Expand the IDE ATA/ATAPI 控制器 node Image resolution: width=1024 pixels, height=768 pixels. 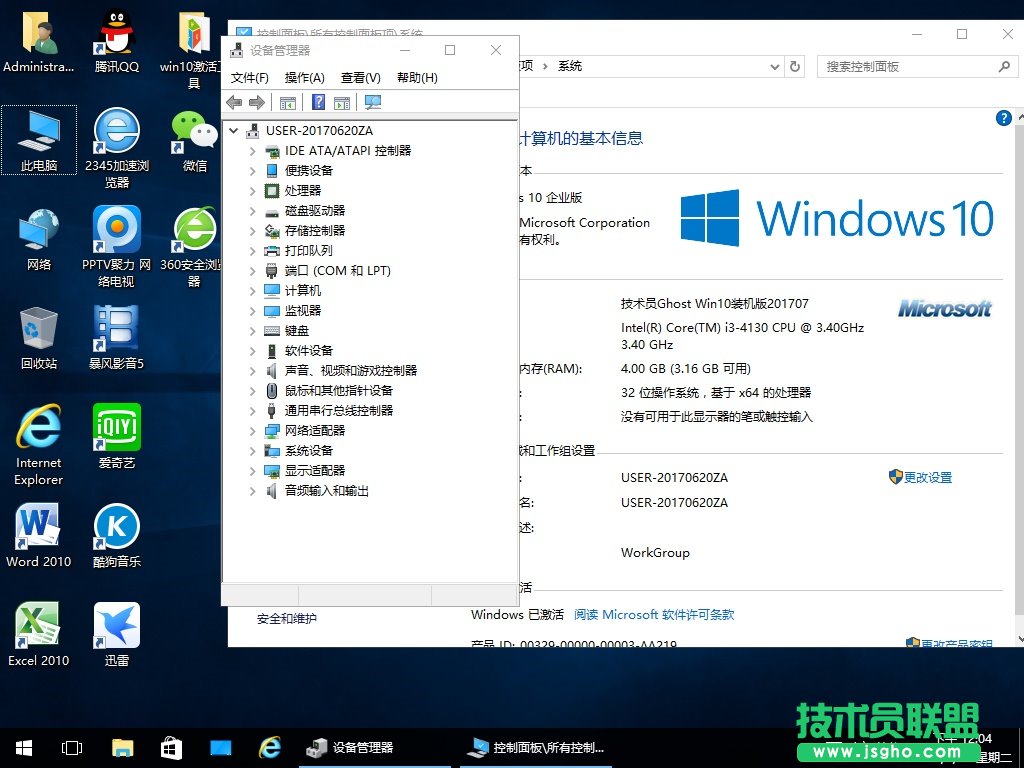pyautogui.click(x=253, y=151)
